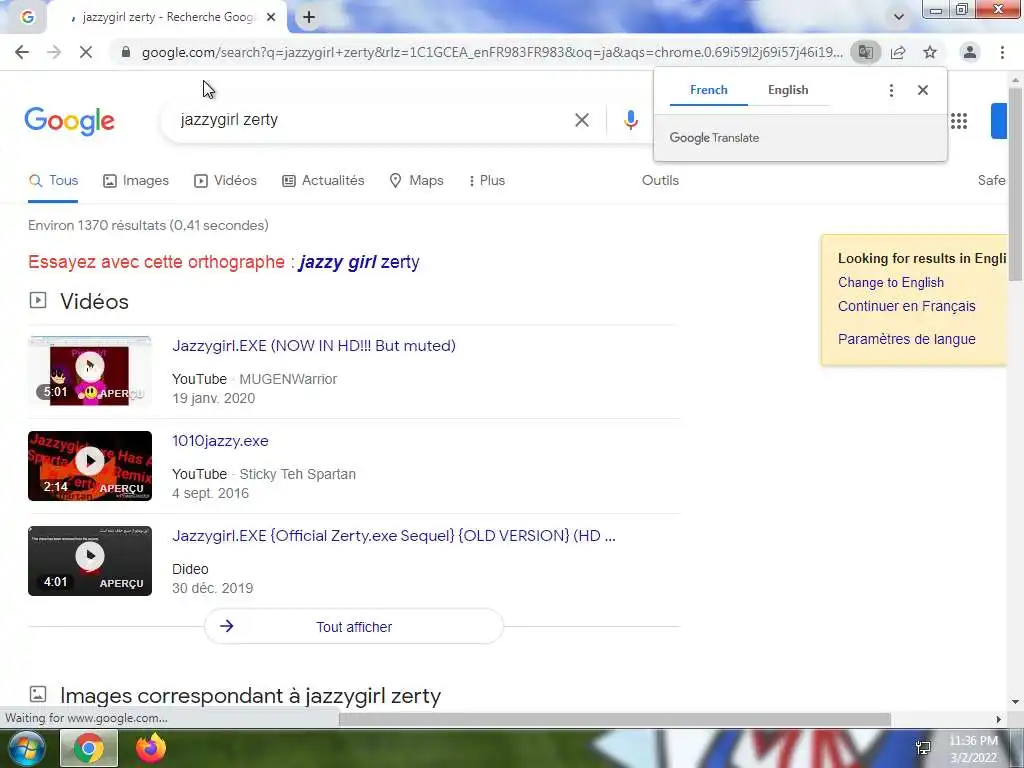This screenshot has width=1024, height=768.
Task: Click the forward navigation arrow
Action: [54, 52]
